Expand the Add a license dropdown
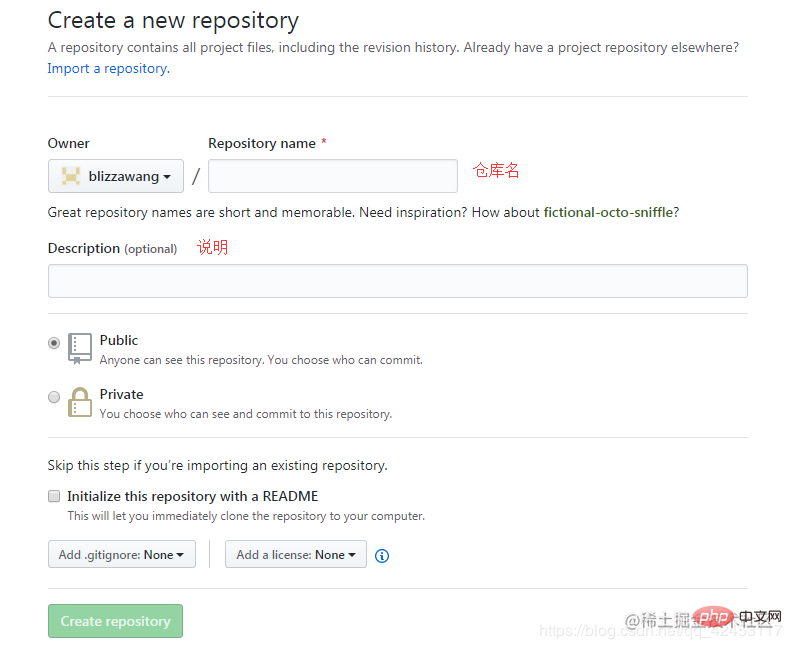The height and width of the screenshot is (649, 792). (x=295, y=555)
